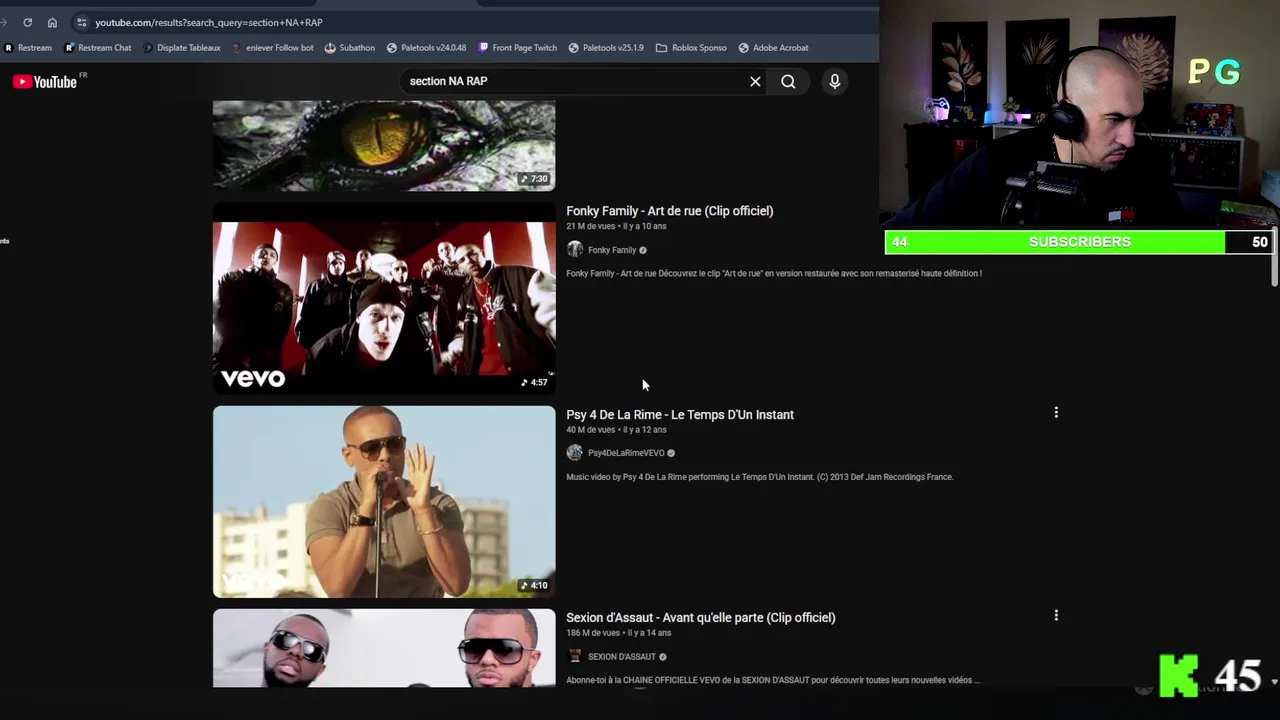Click the address bar URL
This screenshot has height=720, width=1280.
pos(209,22)
